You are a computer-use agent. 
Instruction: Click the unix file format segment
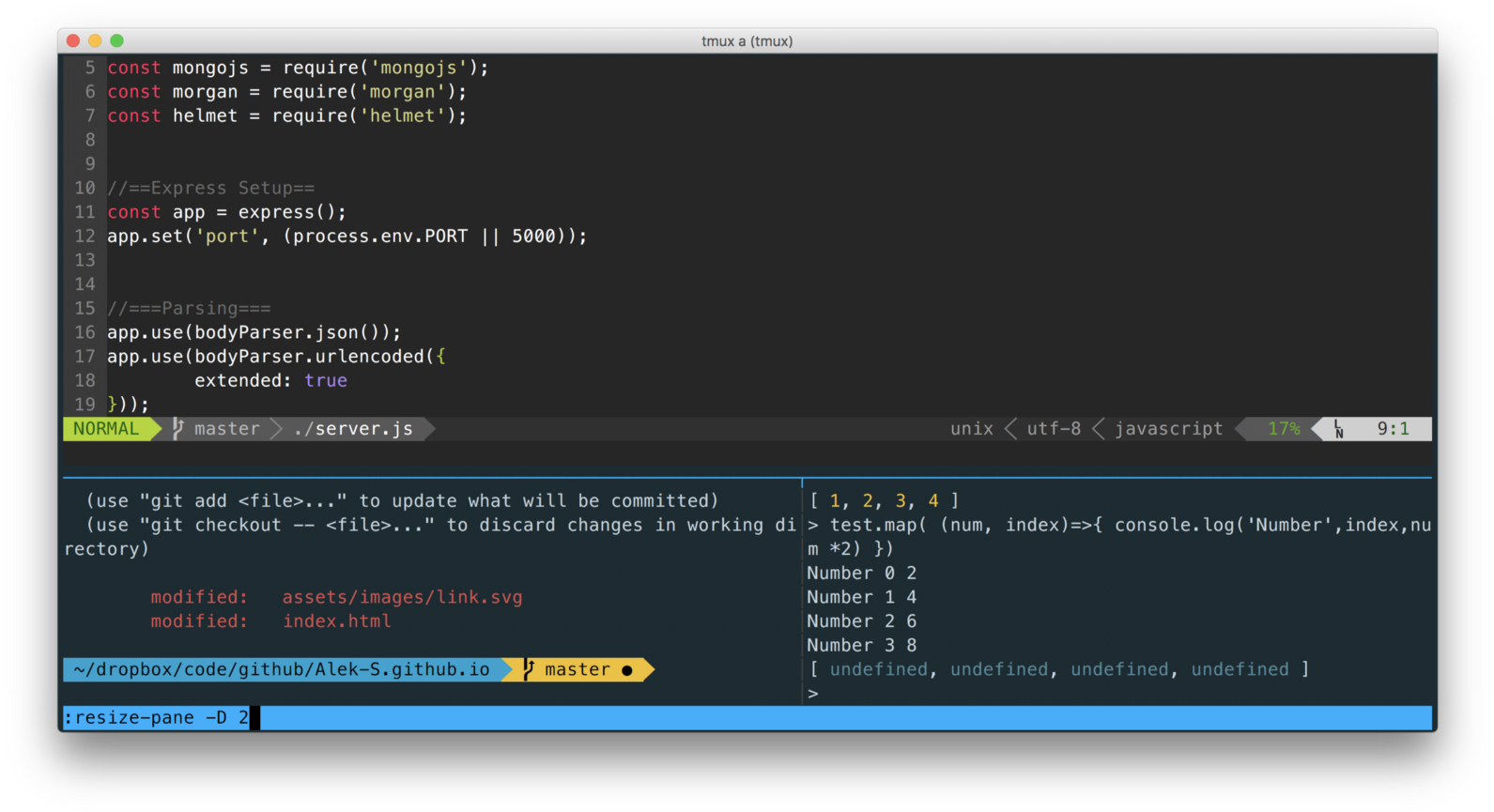tap(971, 429)
